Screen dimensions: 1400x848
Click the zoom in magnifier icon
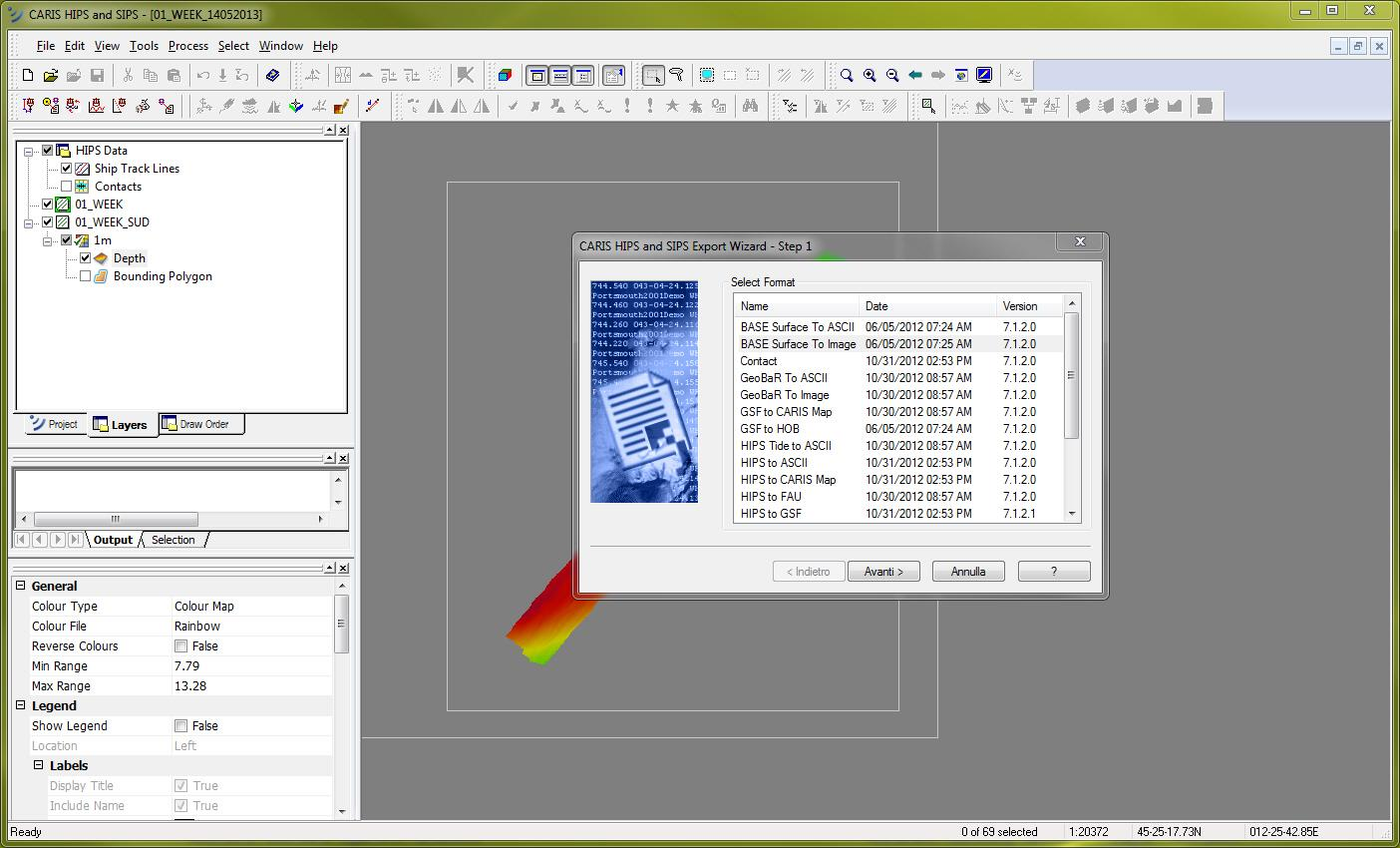click(x=870, y=75)
